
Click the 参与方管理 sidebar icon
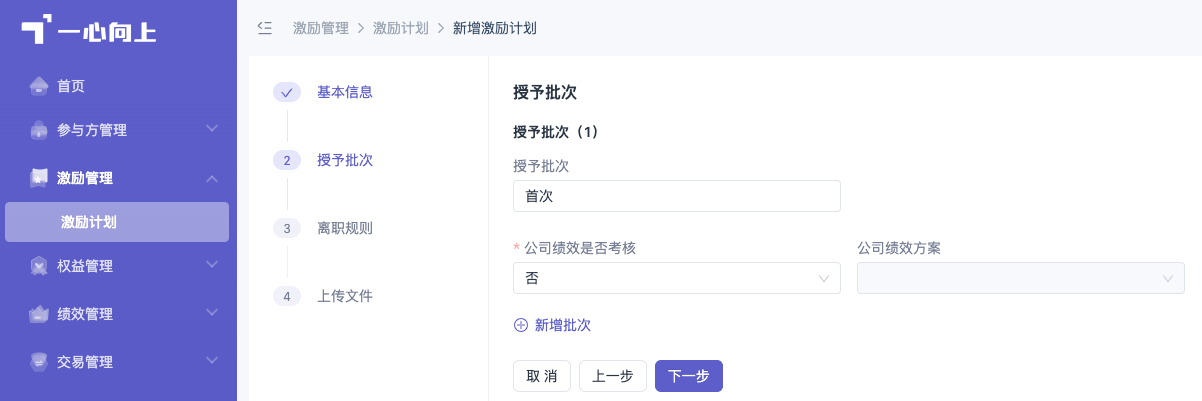pyautogui.click(x=39, y=130)
